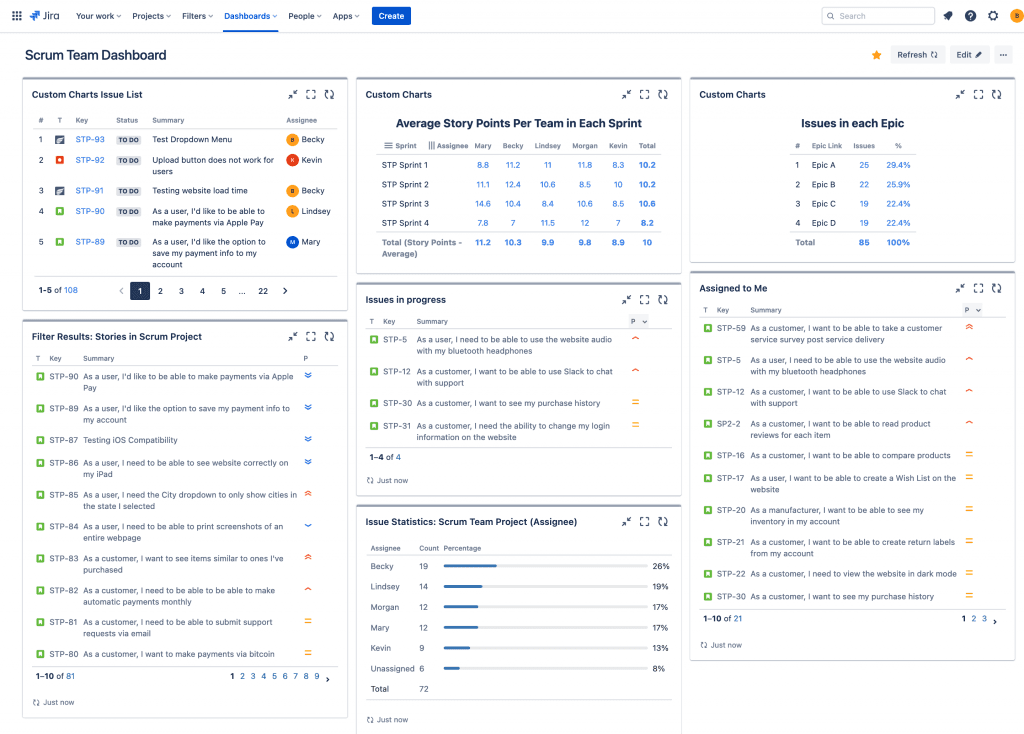Open the app switcher grid icon

click(x=16, y=16)
